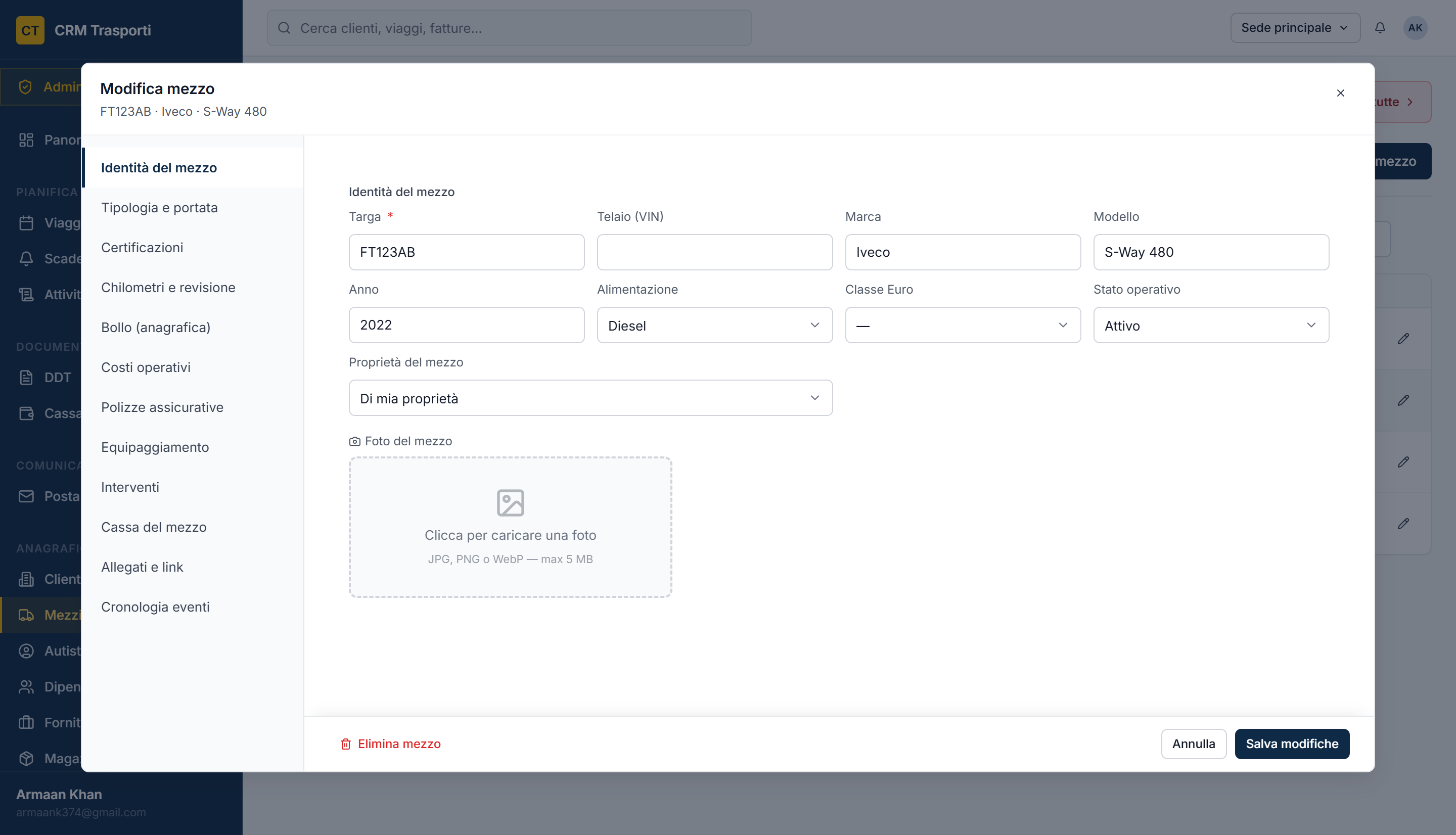Click the Panoramica grid icon in sidebar

[x=26, y=140]
